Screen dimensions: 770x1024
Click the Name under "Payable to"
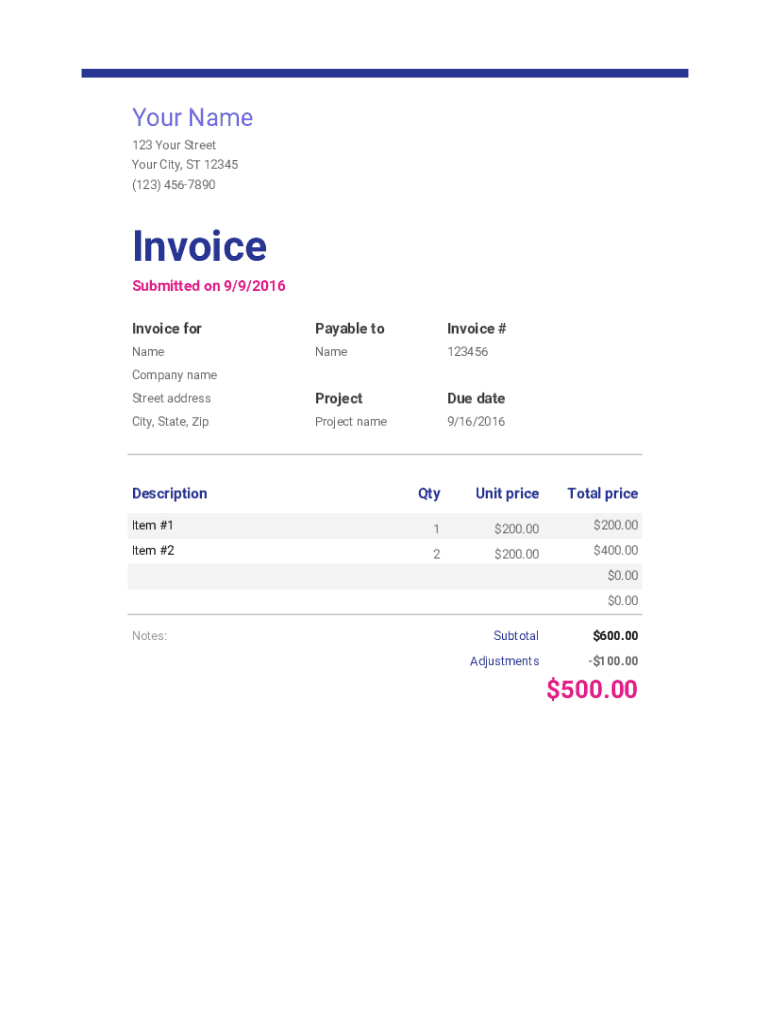[331, 352]
